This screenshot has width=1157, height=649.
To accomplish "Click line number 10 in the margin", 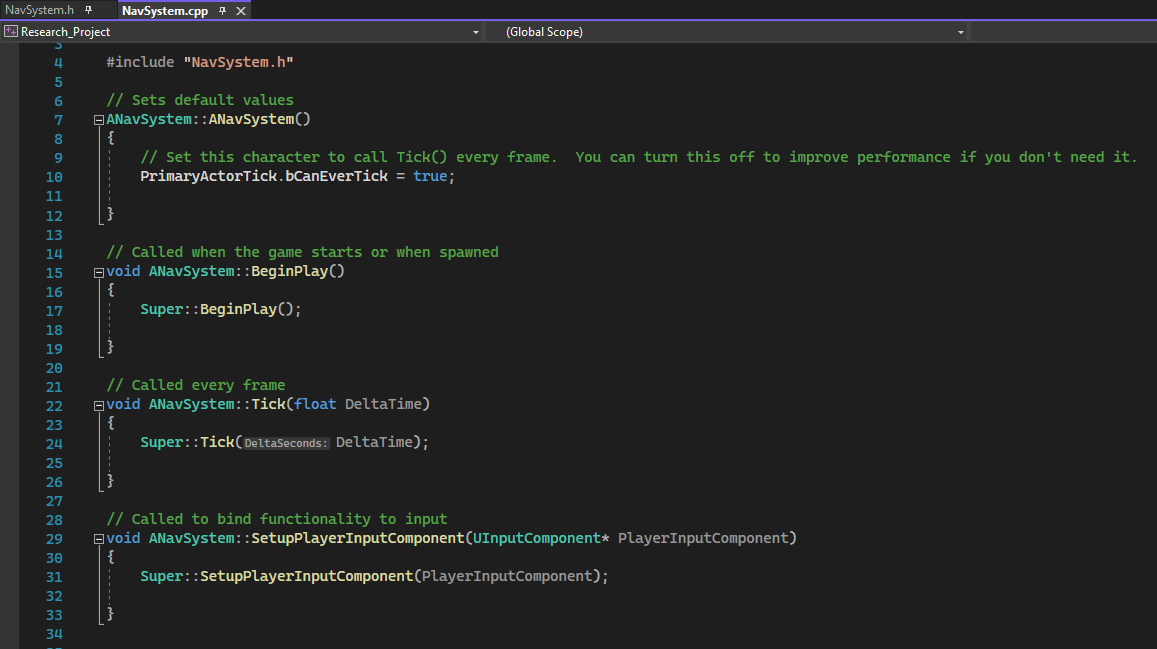I will 53,176.
